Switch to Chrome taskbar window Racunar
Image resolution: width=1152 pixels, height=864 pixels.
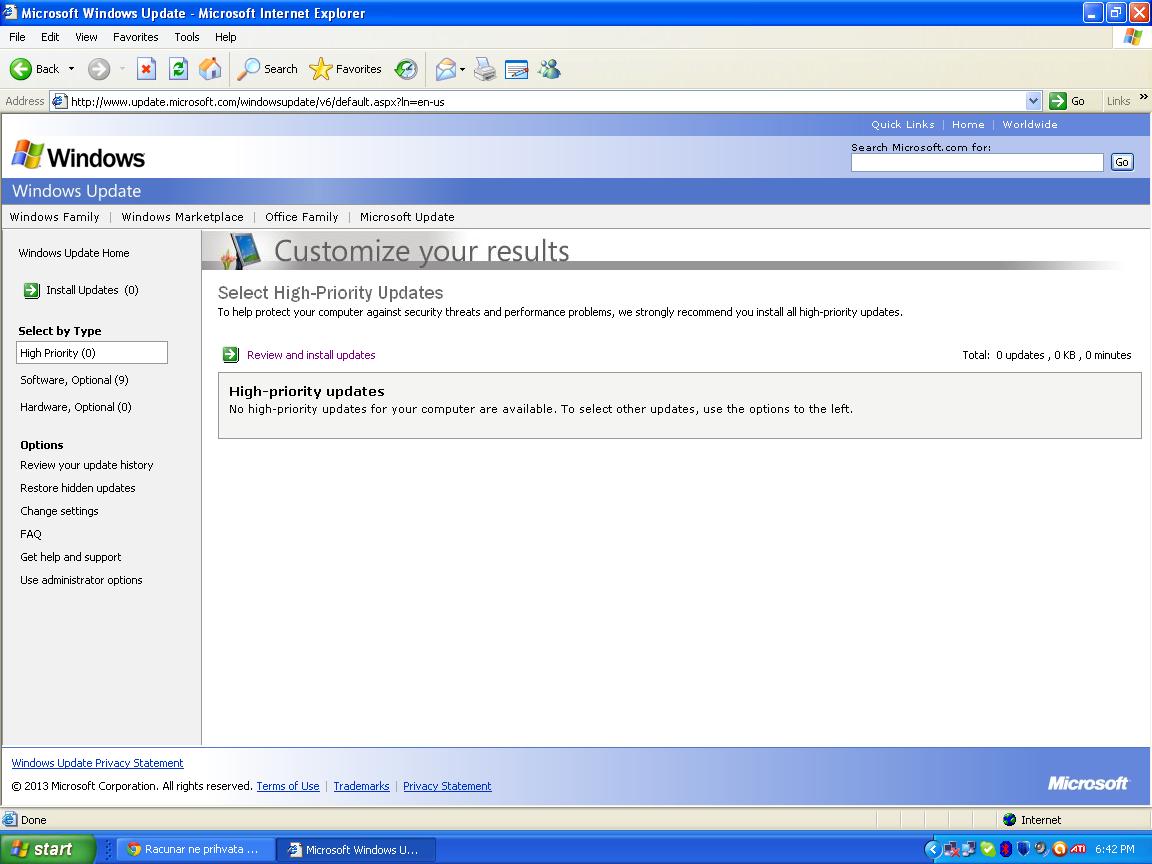coord(196,849)
